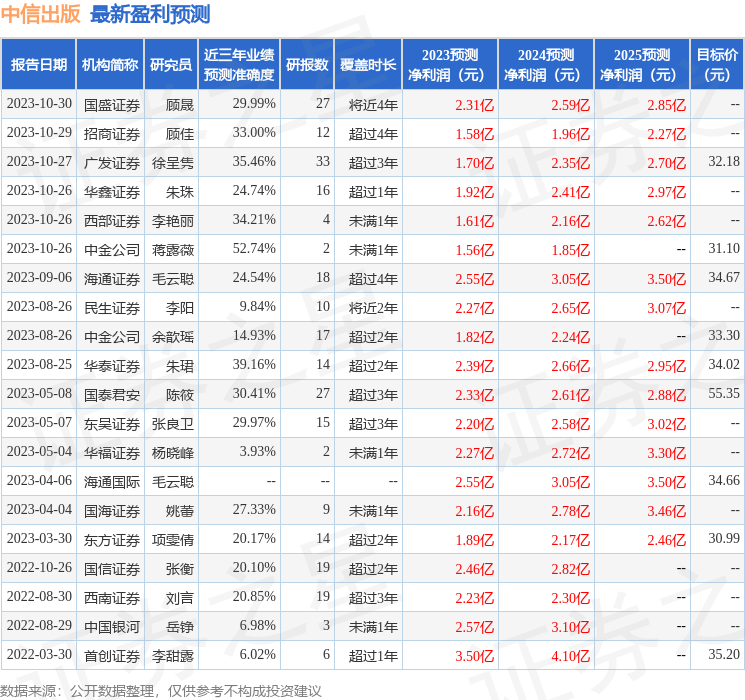Click institution 华泰证券

click(x=112, y=365)
